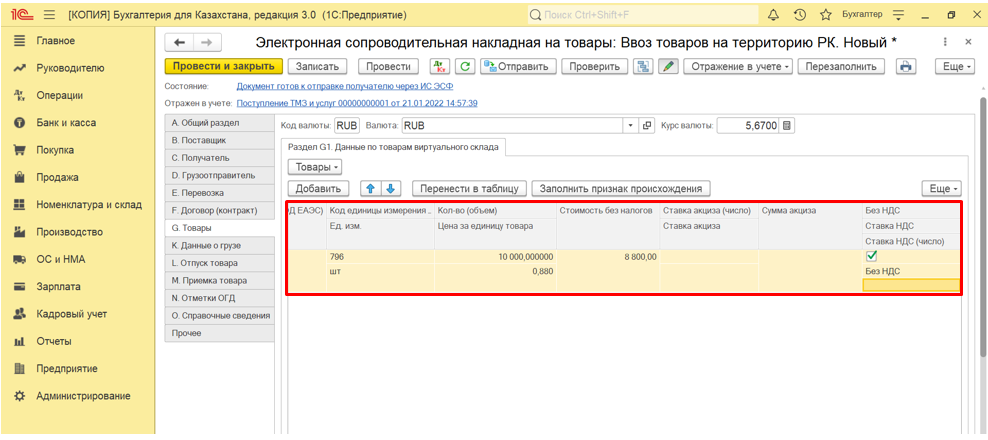Viewport: 988px width, 440px height.
Task: Click the print icon button
Action: click(906, 66)
